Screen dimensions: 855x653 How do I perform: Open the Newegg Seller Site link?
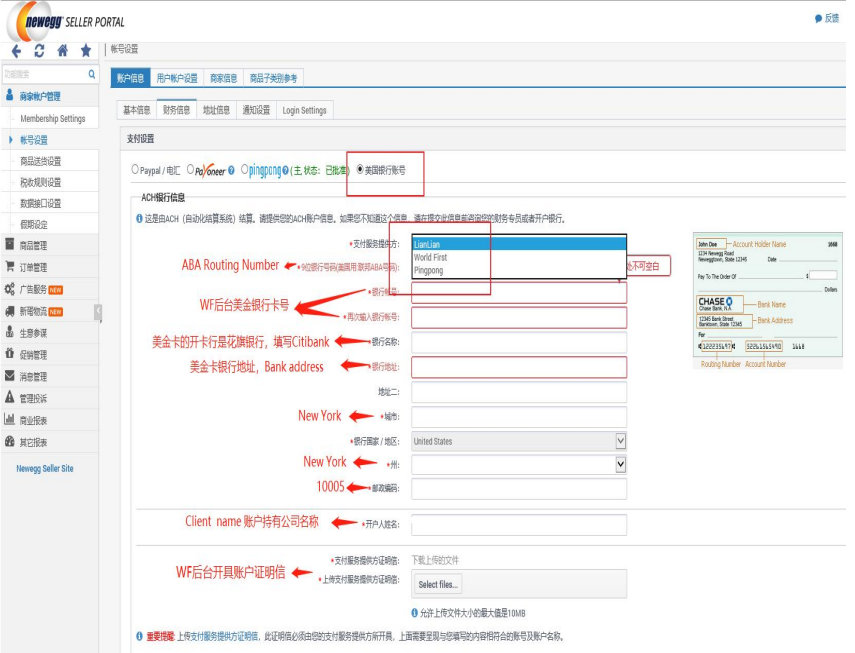point(45,468)
